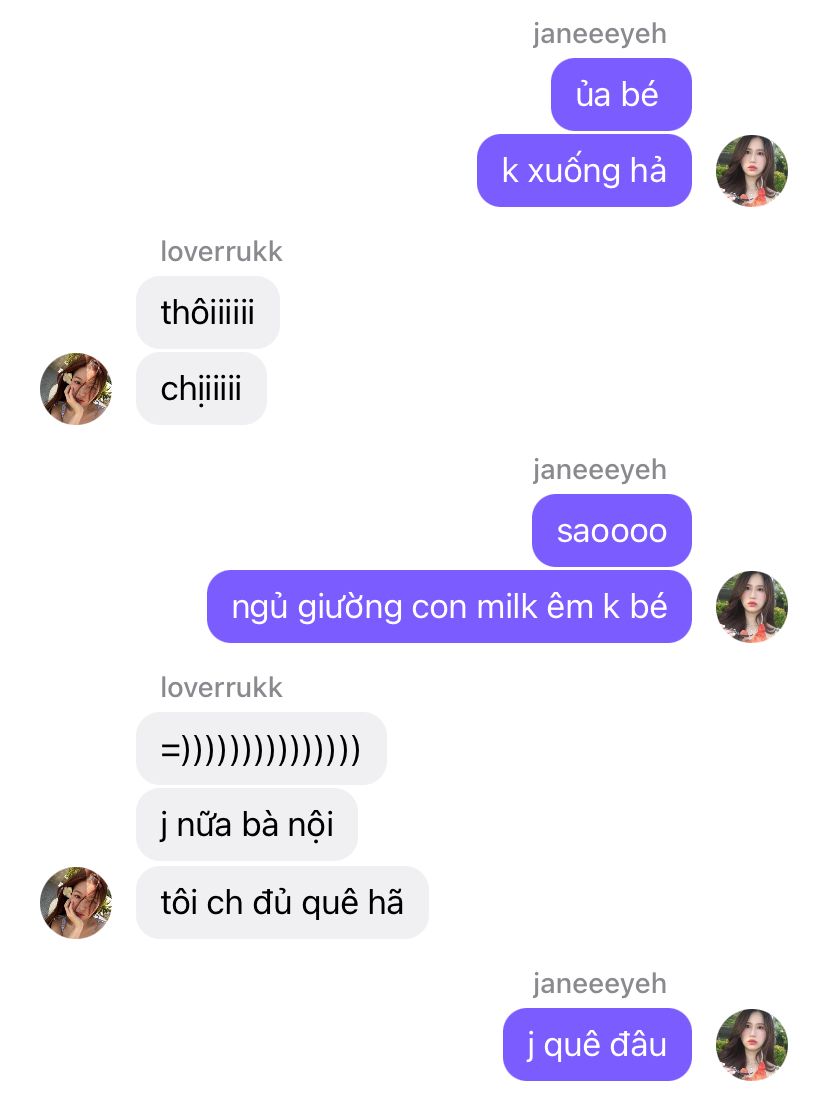
Task: Open the first janeeeyeh username label at top
Action: 600,34
